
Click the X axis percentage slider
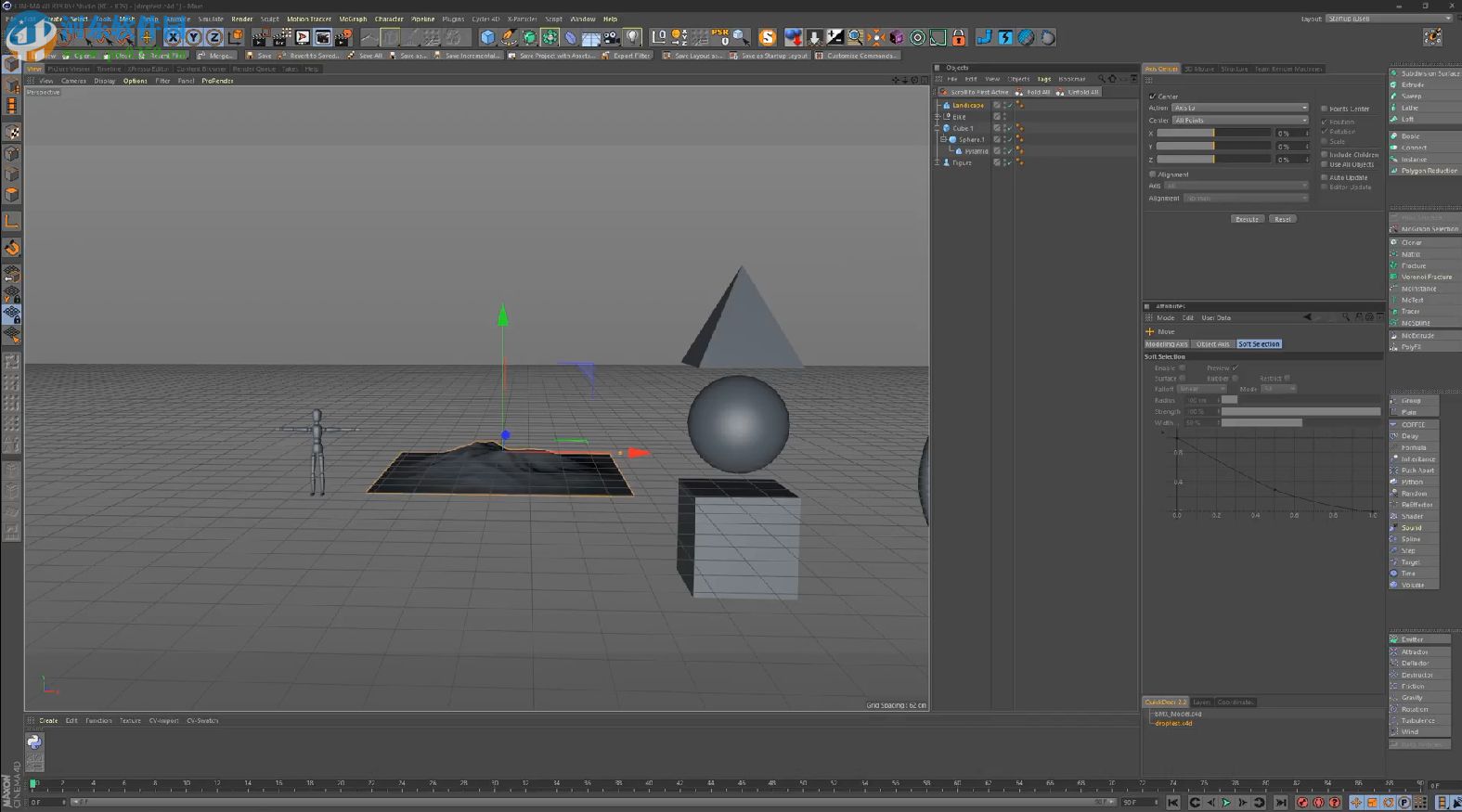tap(1213, 134)
